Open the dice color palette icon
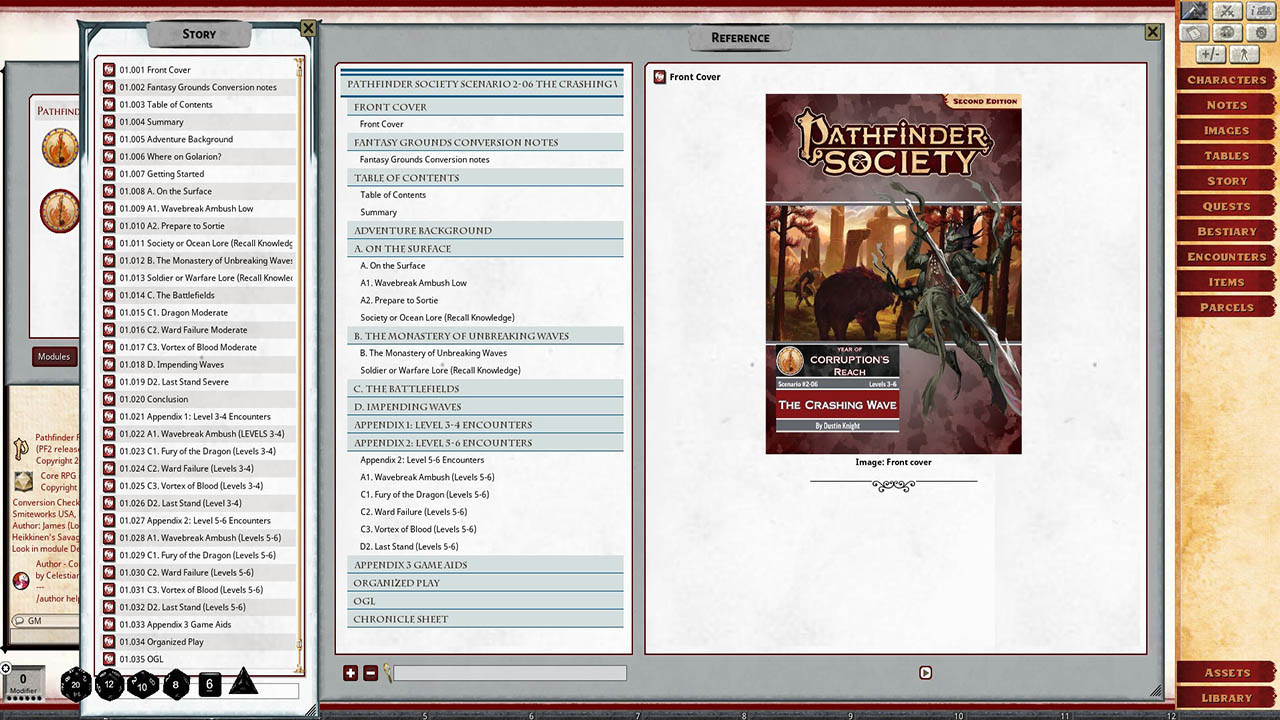This screenshot has height=720, width=1280. tap(1227, 31)
